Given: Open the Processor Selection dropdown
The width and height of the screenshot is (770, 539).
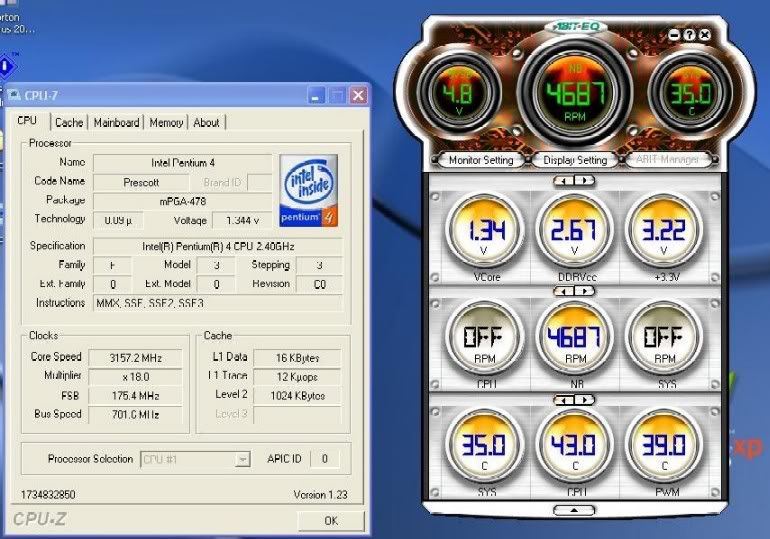Looking at the screenshot, I should click(x=242, y=459).
